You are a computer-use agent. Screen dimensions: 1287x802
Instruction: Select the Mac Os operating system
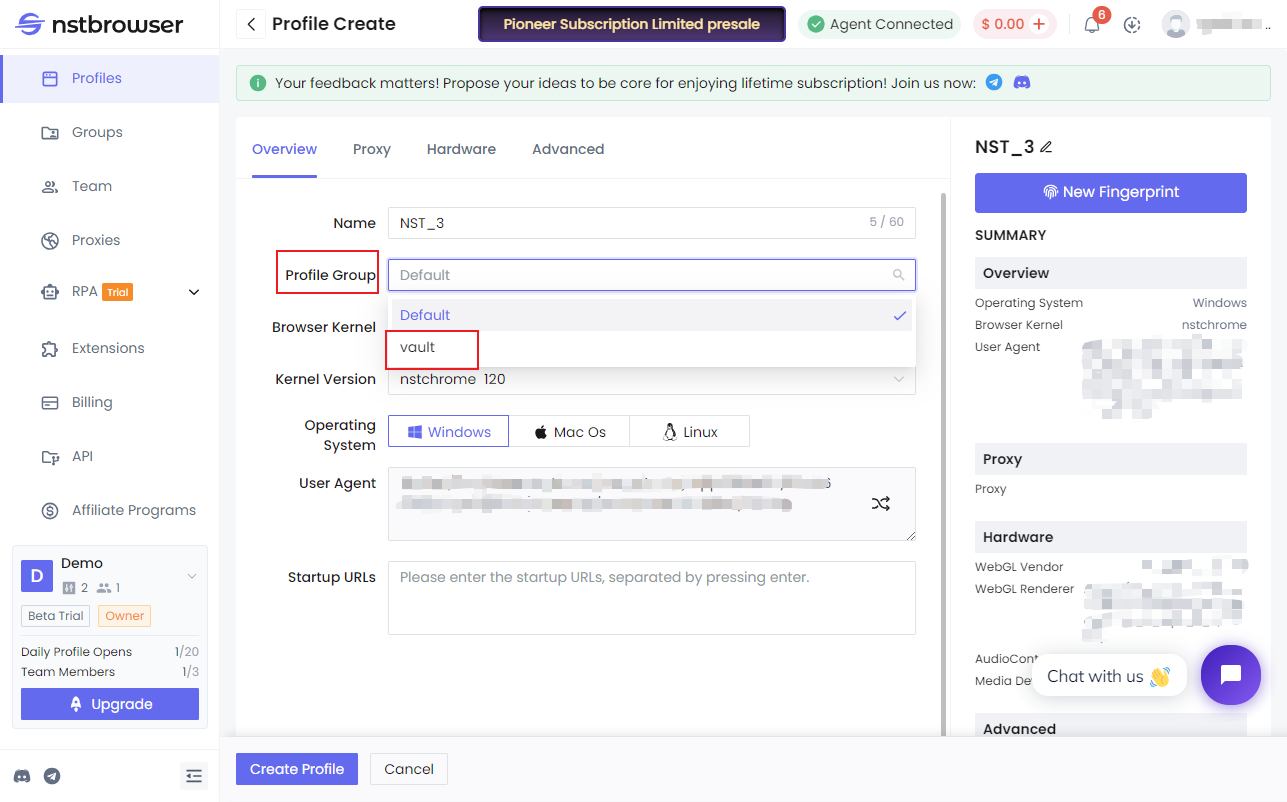point(570,431)
